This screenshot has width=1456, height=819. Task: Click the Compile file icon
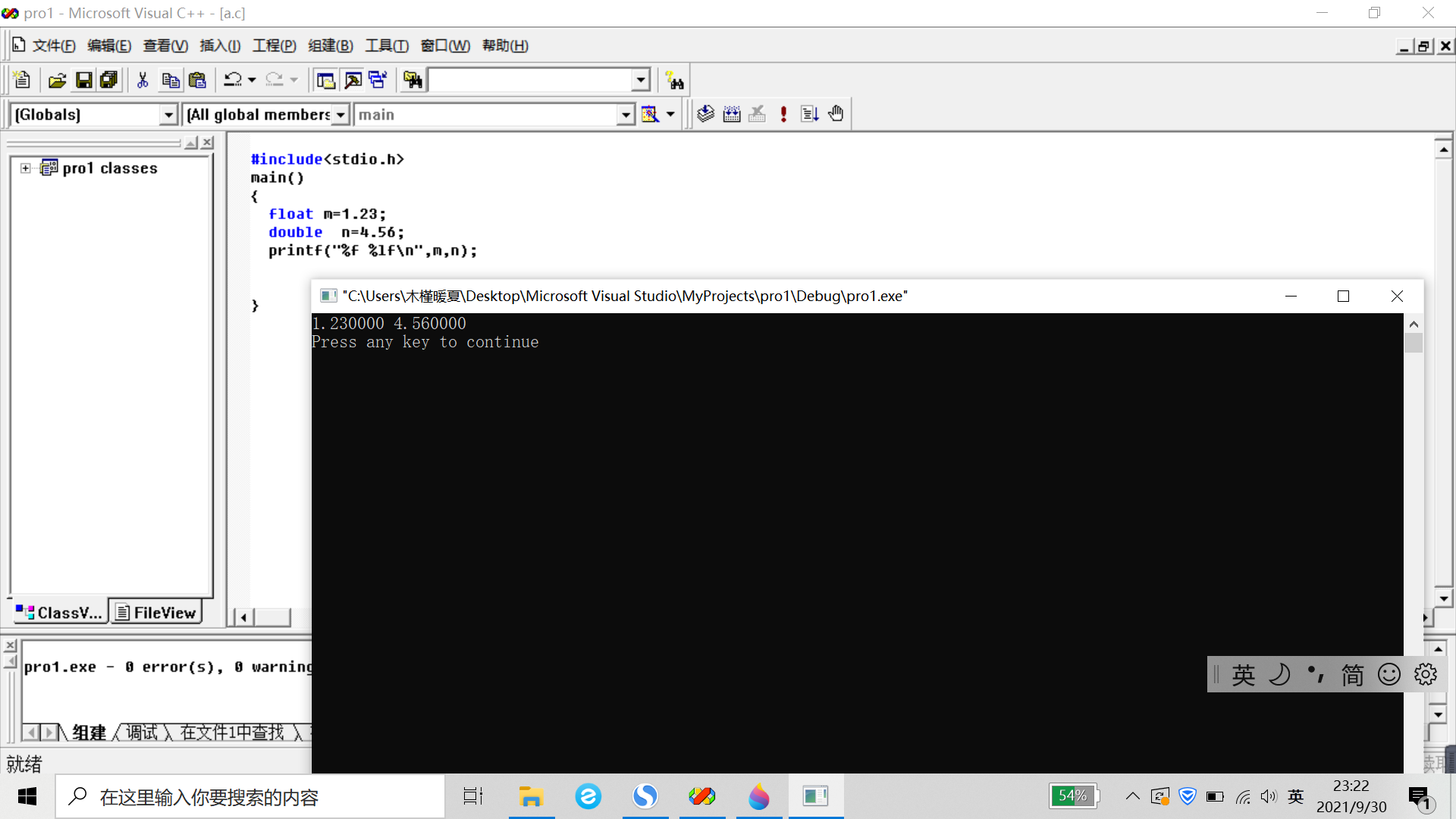(x=705, y=115)
